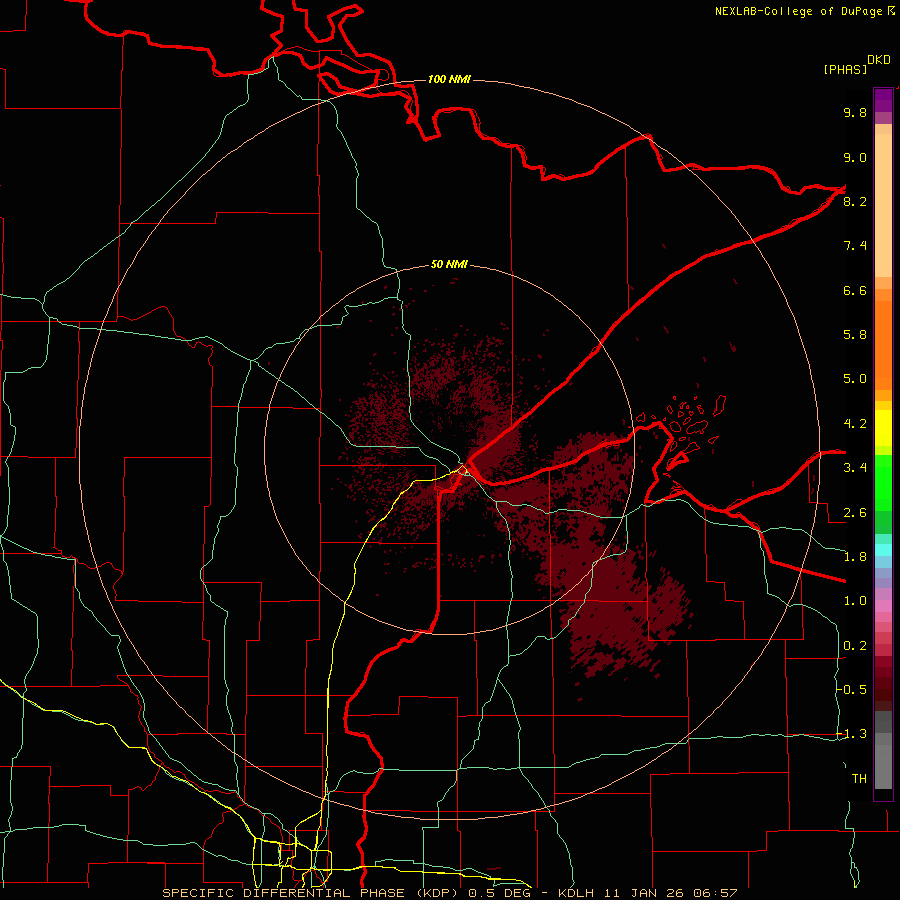Click the 11 JAN 26 date text
The image size is (900, 900).
tap(642, 893)
